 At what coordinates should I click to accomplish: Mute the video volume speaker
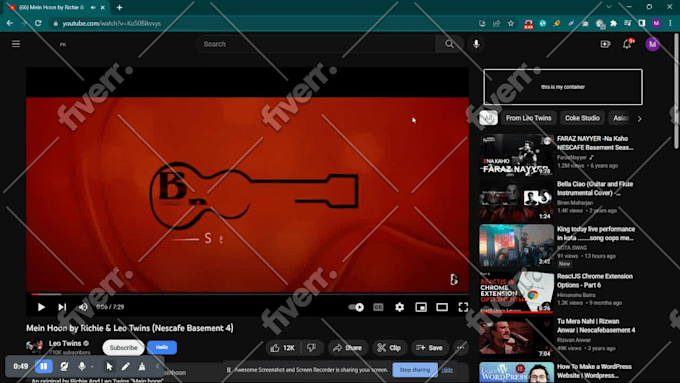83,307
